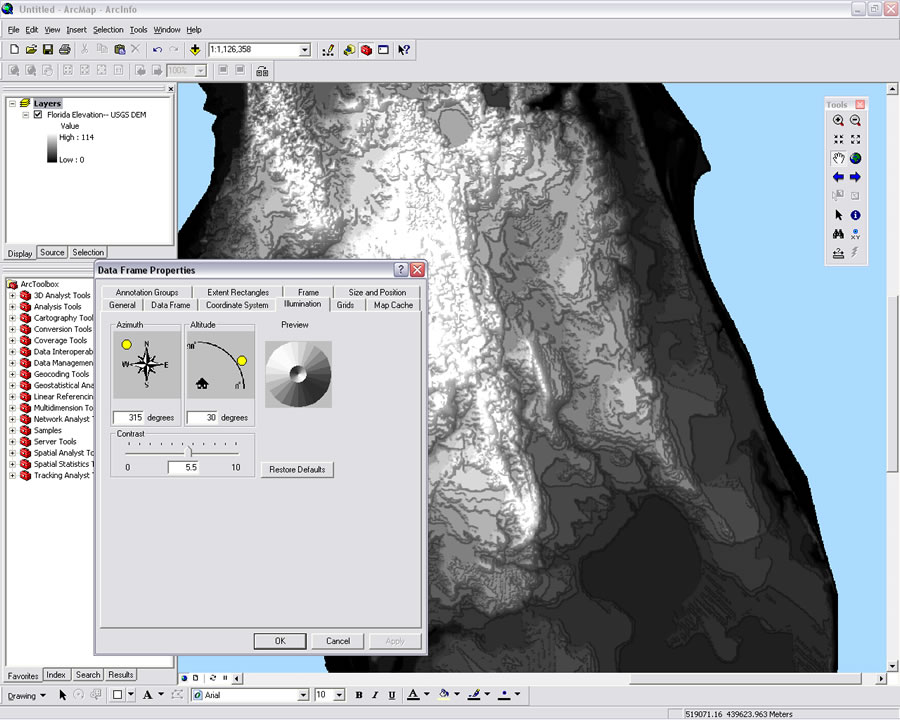Click the Contrast slider handle
Screen dimensions: 900x720
pyautogui.click(x=190, y=452)
